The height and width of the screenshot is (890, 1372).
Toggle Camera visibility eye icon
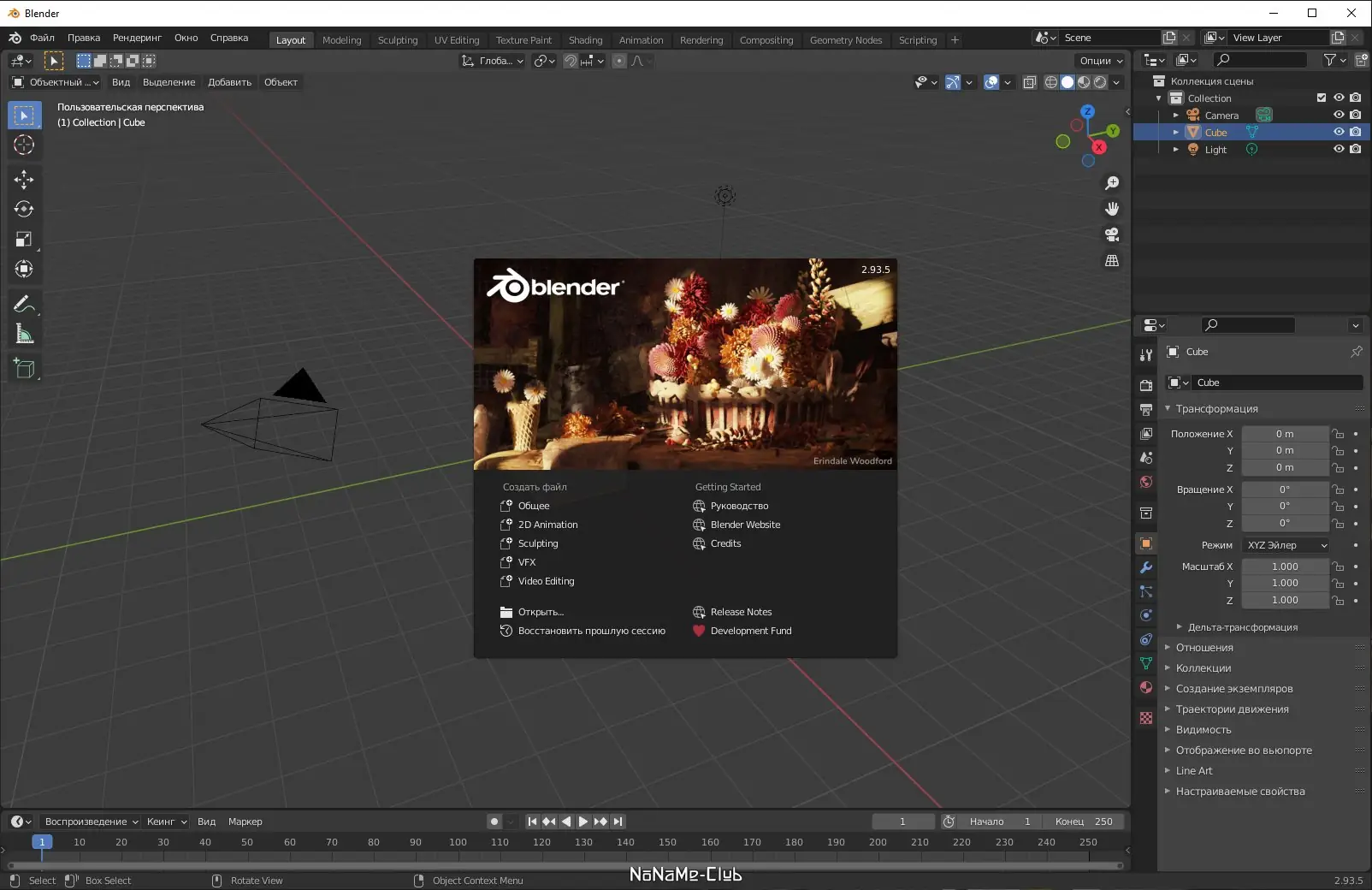1339,115
